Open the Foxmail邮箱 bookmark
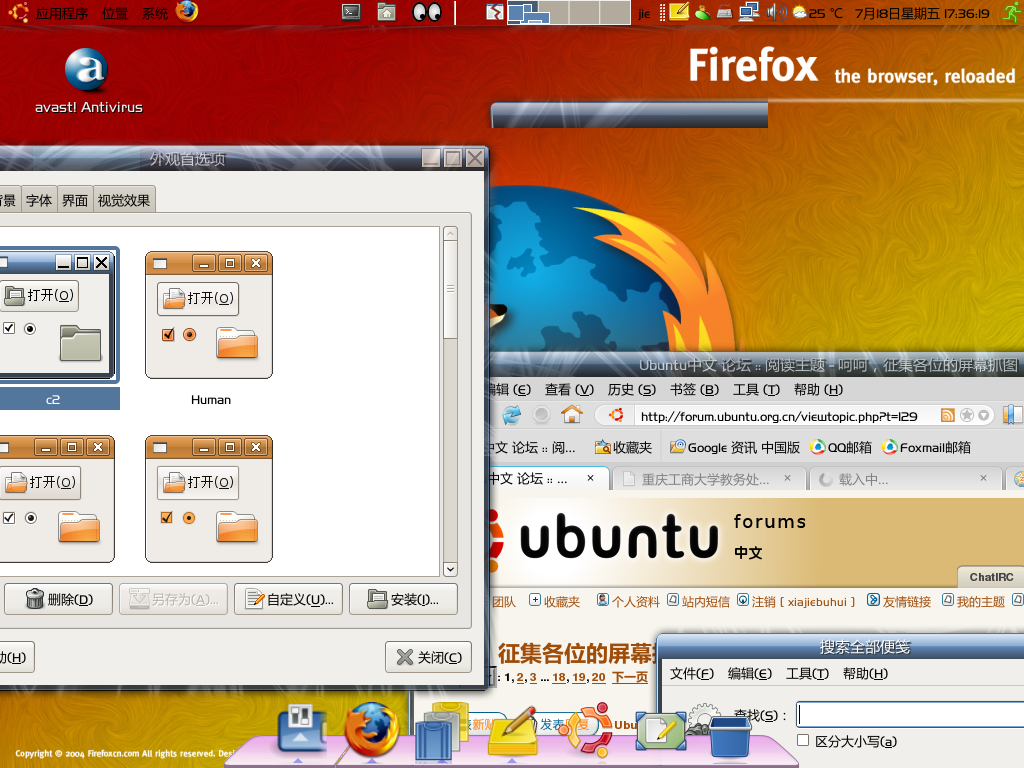Screen dimensions: 1024x768 (926, 447)
